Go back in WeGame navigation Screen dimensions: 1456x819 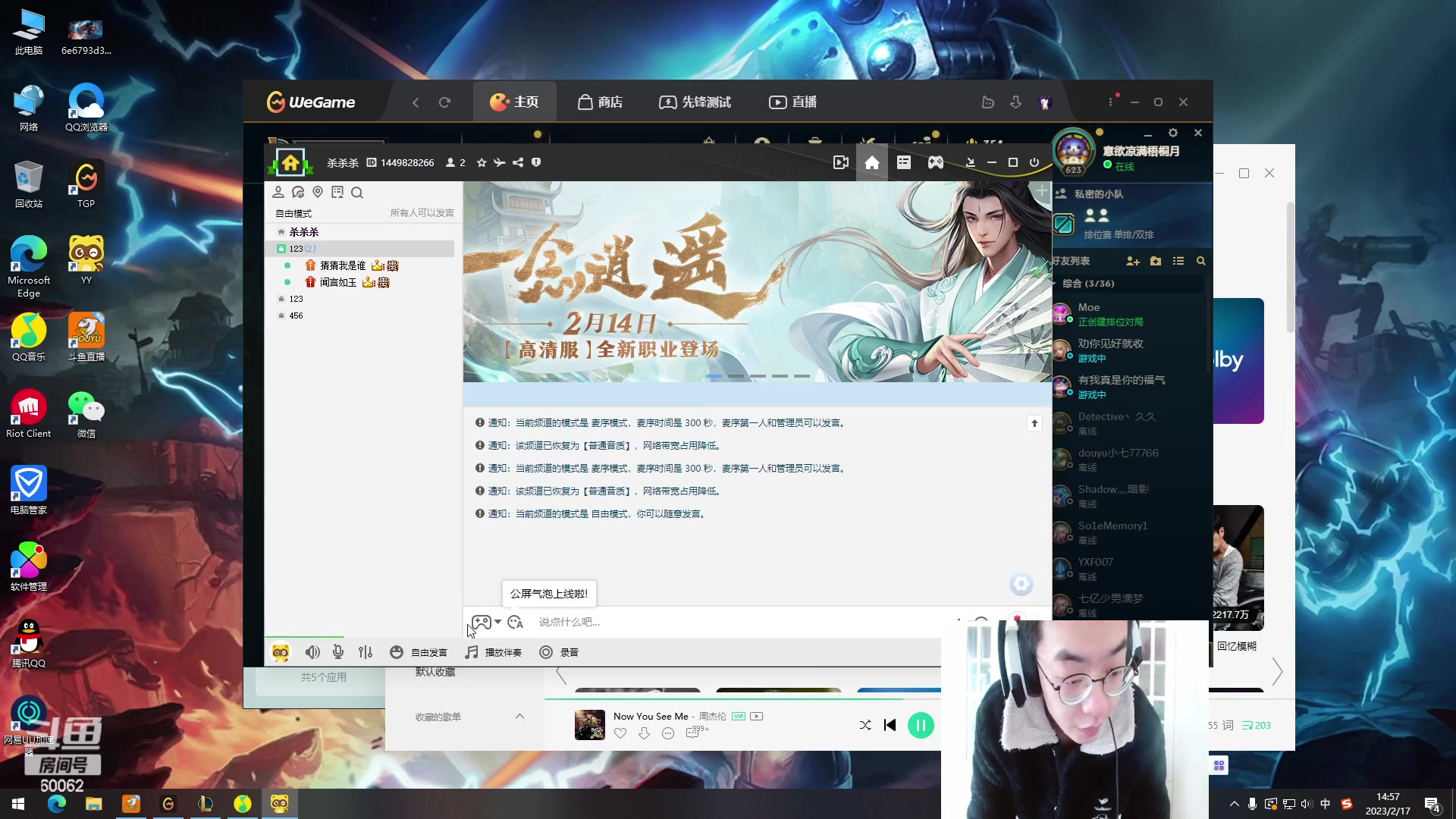click(416, 102)
